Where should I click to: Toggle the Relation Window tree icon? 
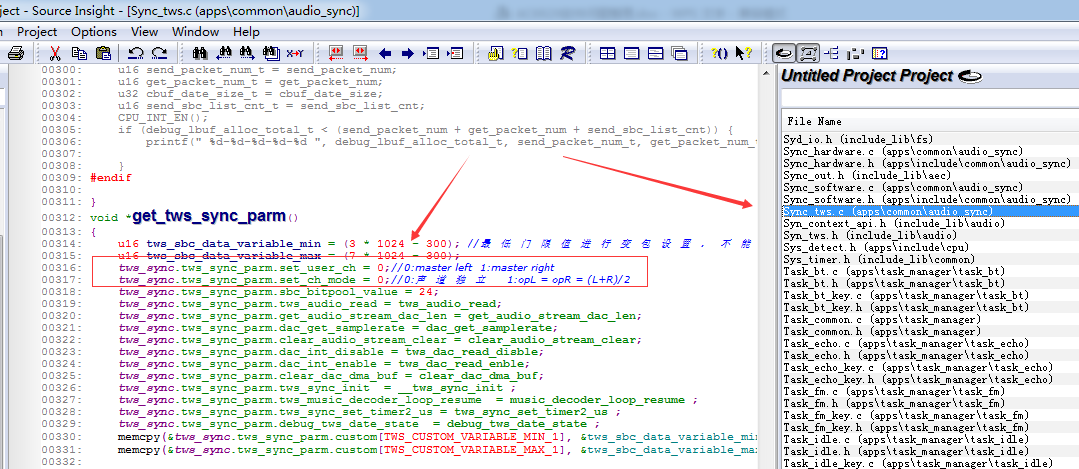click(832, 53)
